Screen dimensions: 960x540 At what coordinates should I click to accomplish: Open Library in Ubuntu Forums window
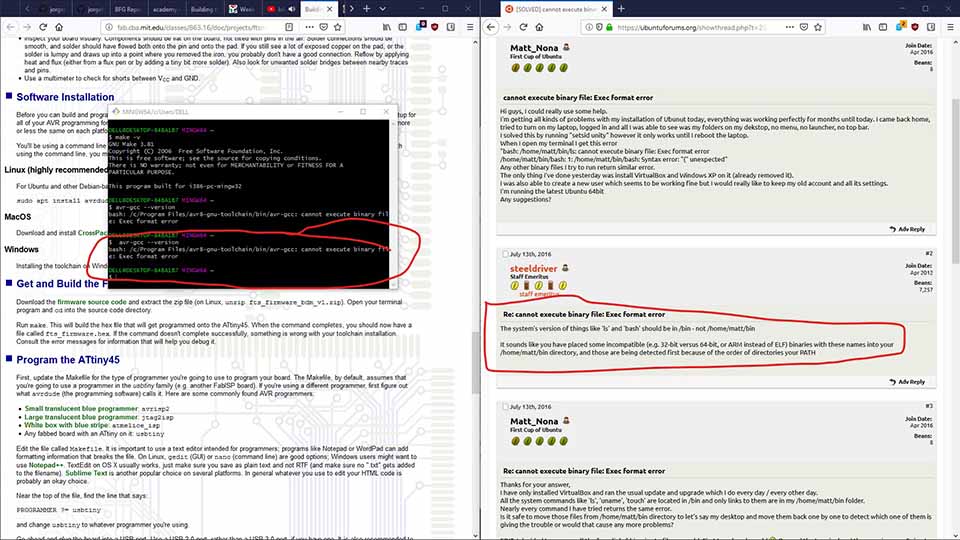coord(867,27)
